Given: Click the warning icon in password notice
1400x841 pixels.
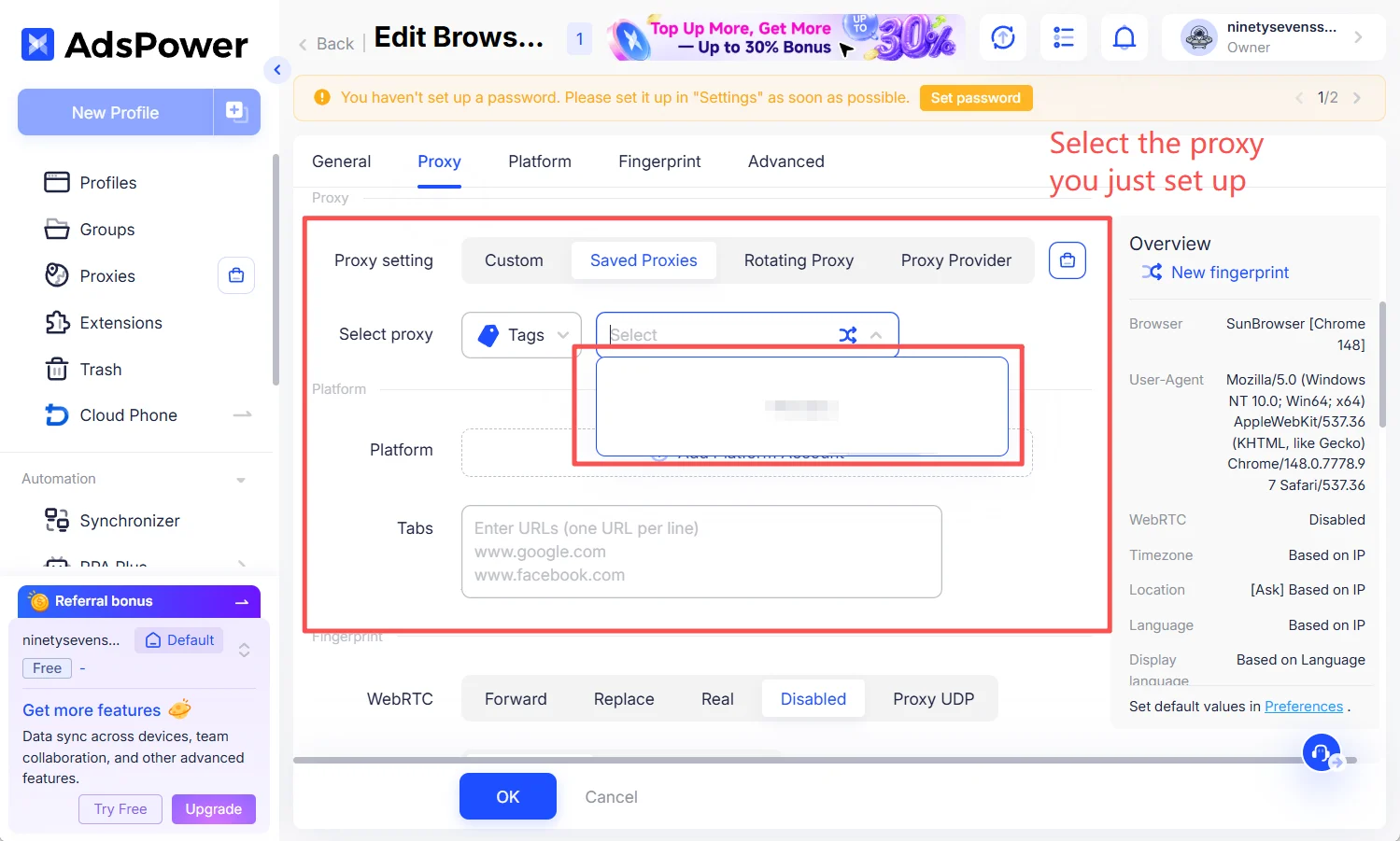Looking at the screenshot, I should pyautogui.click(x=322, y=97).
